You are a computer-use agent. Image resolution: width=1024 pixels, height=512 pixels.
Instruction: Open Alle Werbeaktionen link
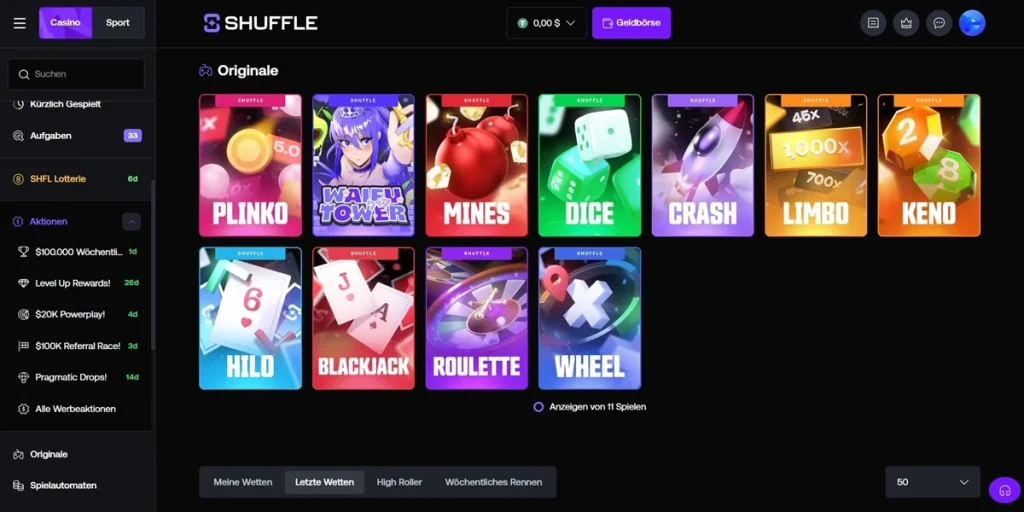[77, 409]
